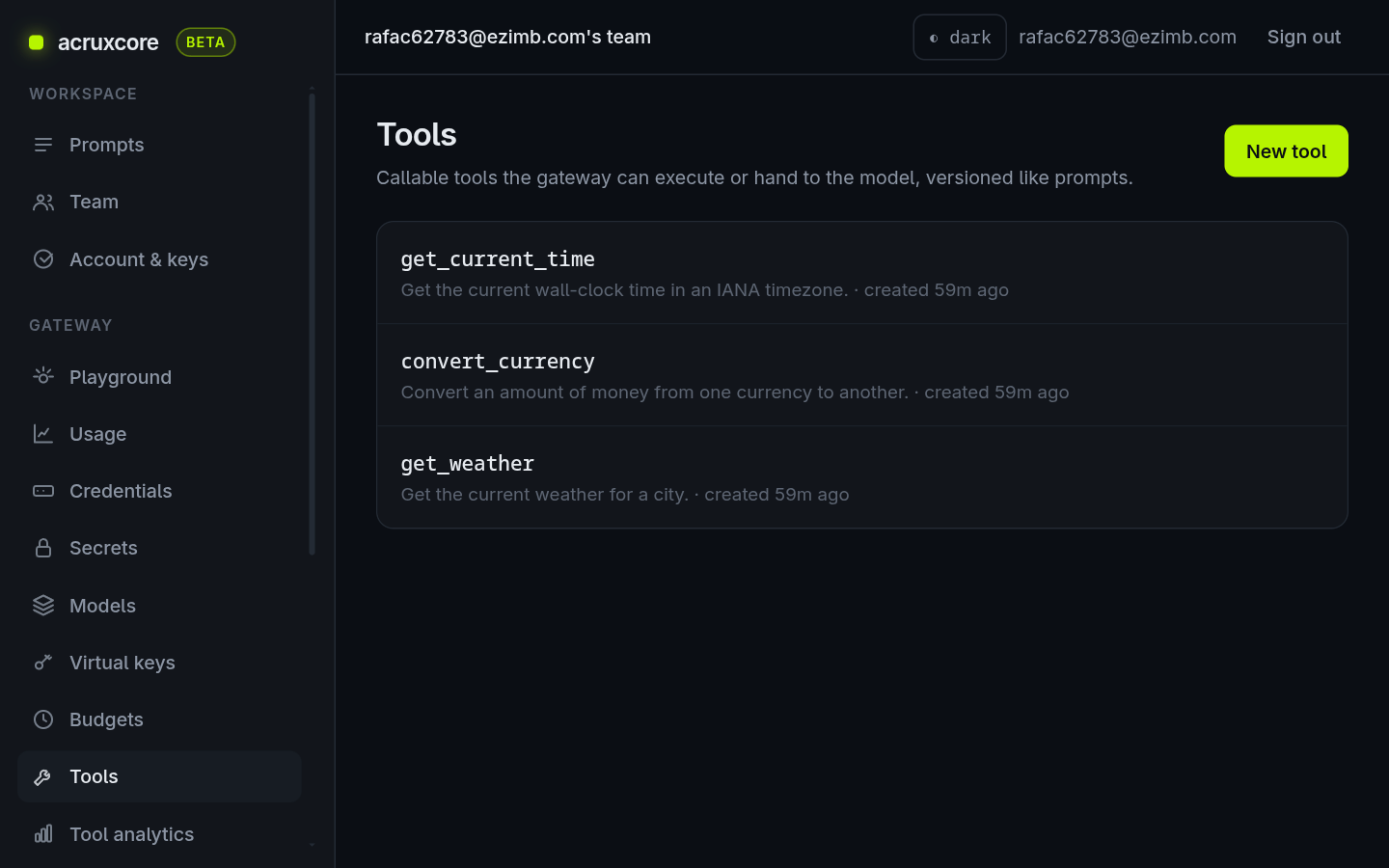Click the green acruxcore logo dot
1389x868 pixels.
tap(37, 42)
